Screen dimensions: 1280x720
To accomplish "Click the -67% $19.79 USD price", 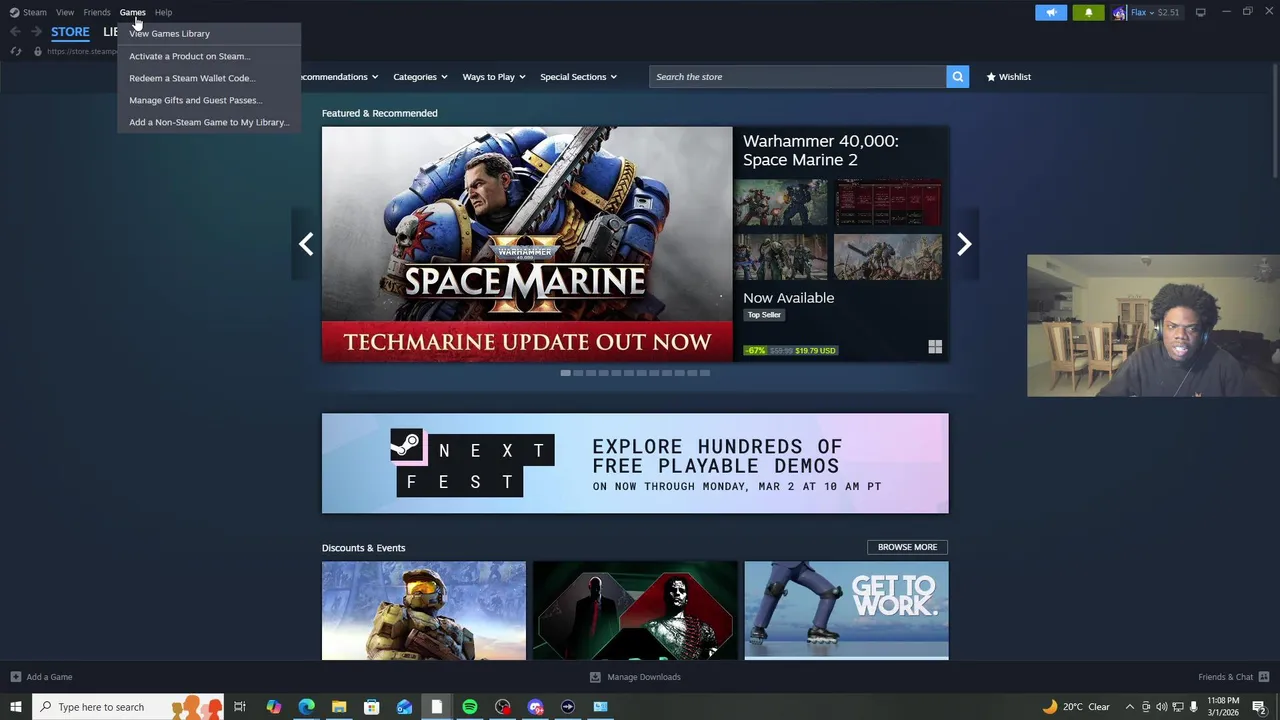I will tap(790, 351).
